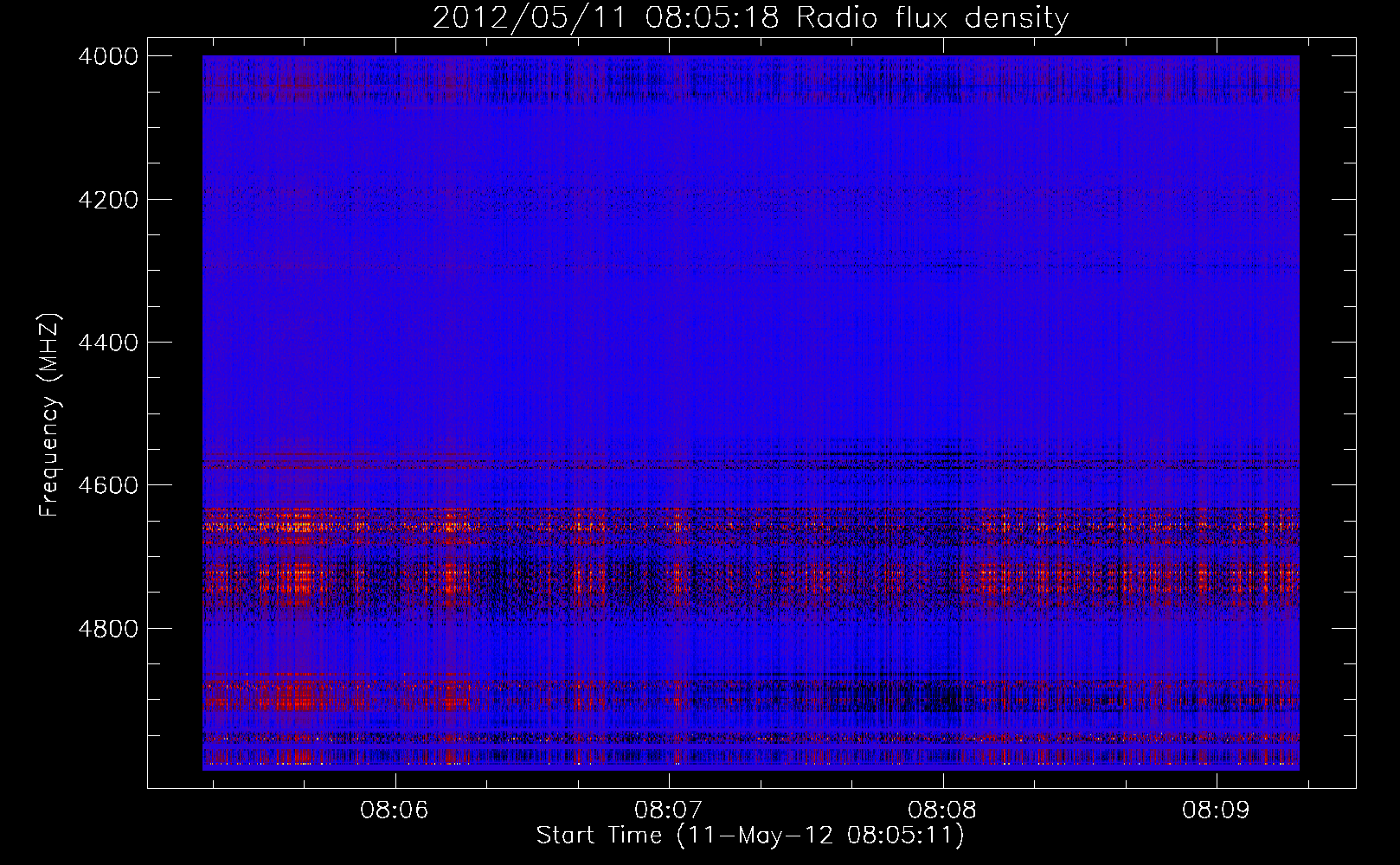Click the 4200 frequency tick label
This screenshot has height=865, width=1400.
(x=108, y=200)
